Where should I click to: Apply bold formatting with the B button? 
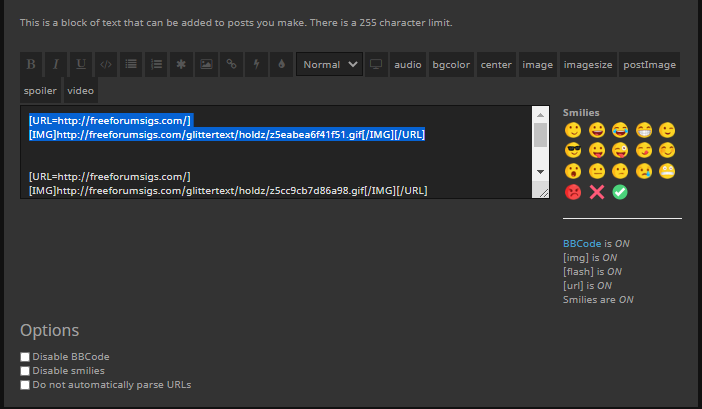[x=31, y=64]
